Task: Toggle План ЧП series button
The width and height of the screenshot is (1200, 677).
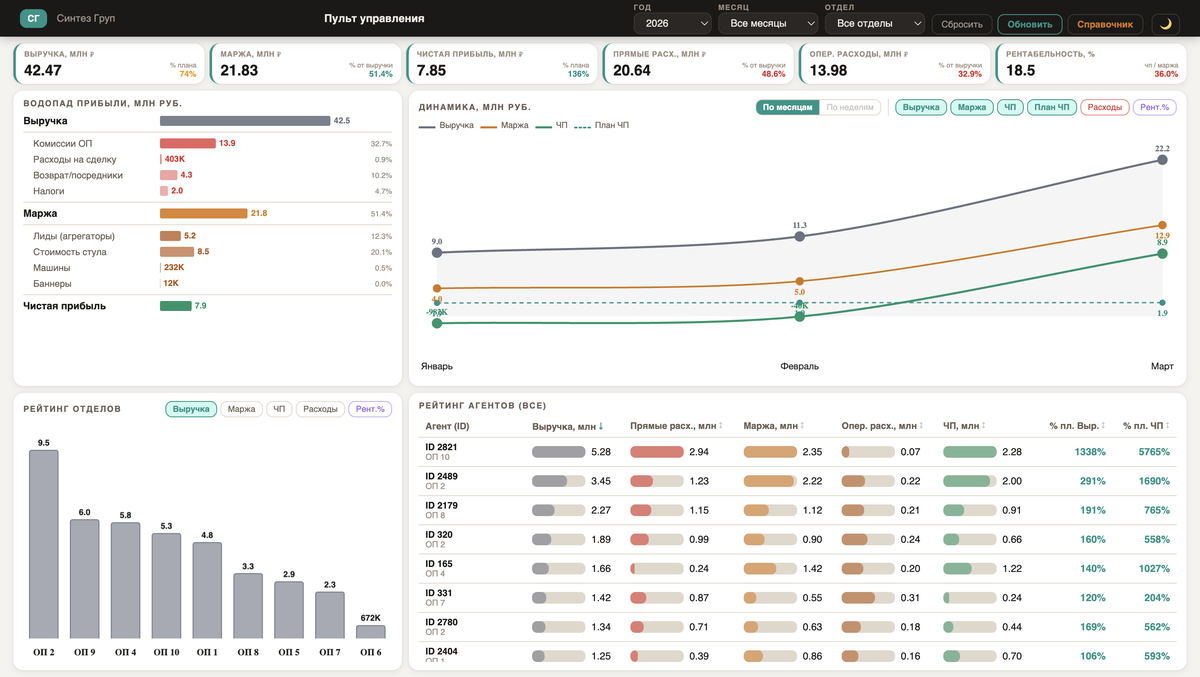Action: (x=1052, y=107)
